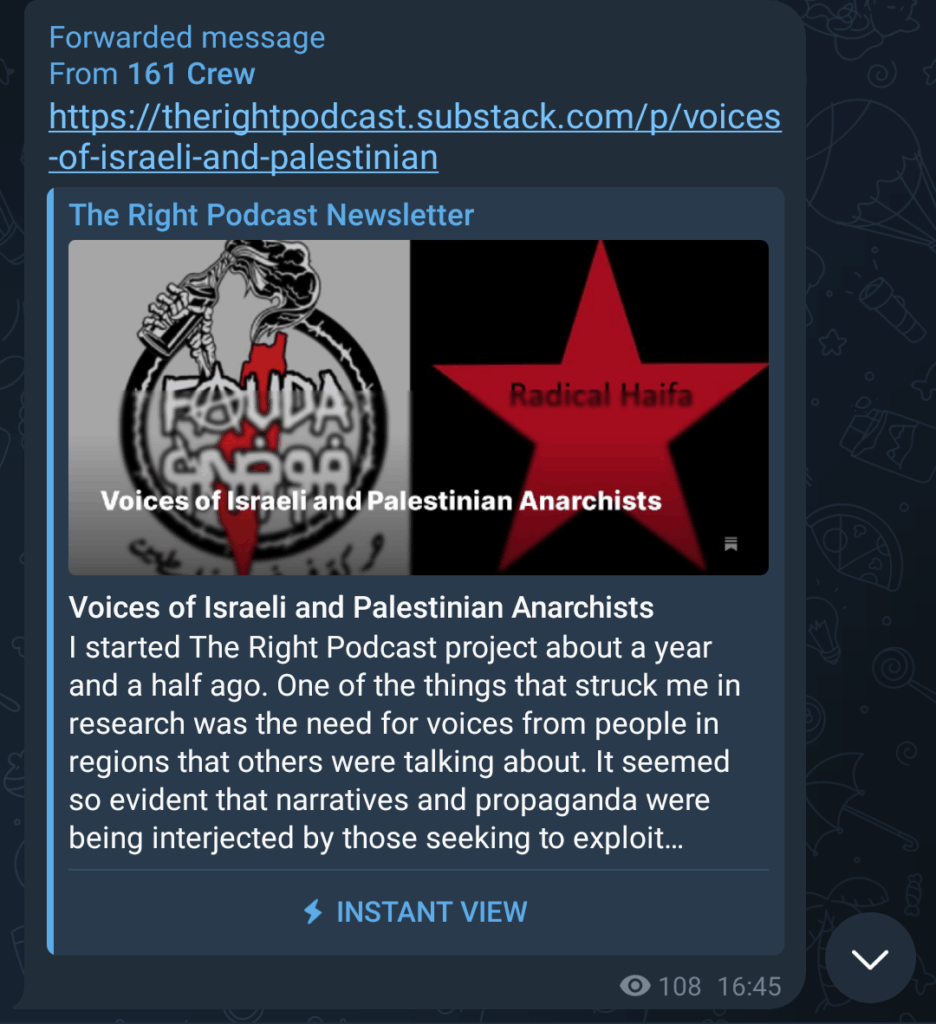The width and height of the screenshot is (936, 1024).
Task: Click the Forwarded message header
Action: (187, 37)
